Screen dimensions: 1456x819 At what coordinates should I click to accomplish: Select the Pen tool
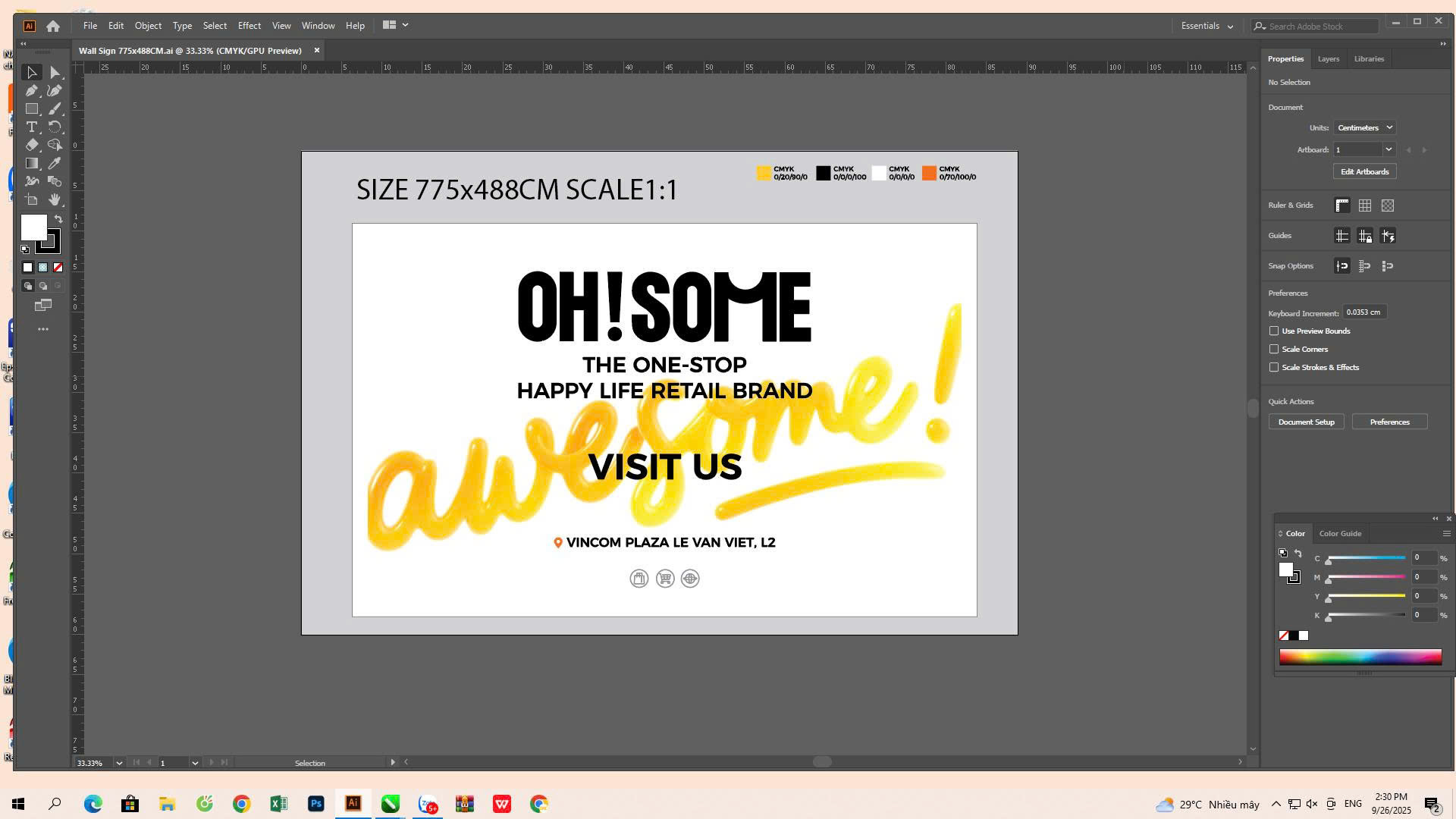[x=32, y=91]
